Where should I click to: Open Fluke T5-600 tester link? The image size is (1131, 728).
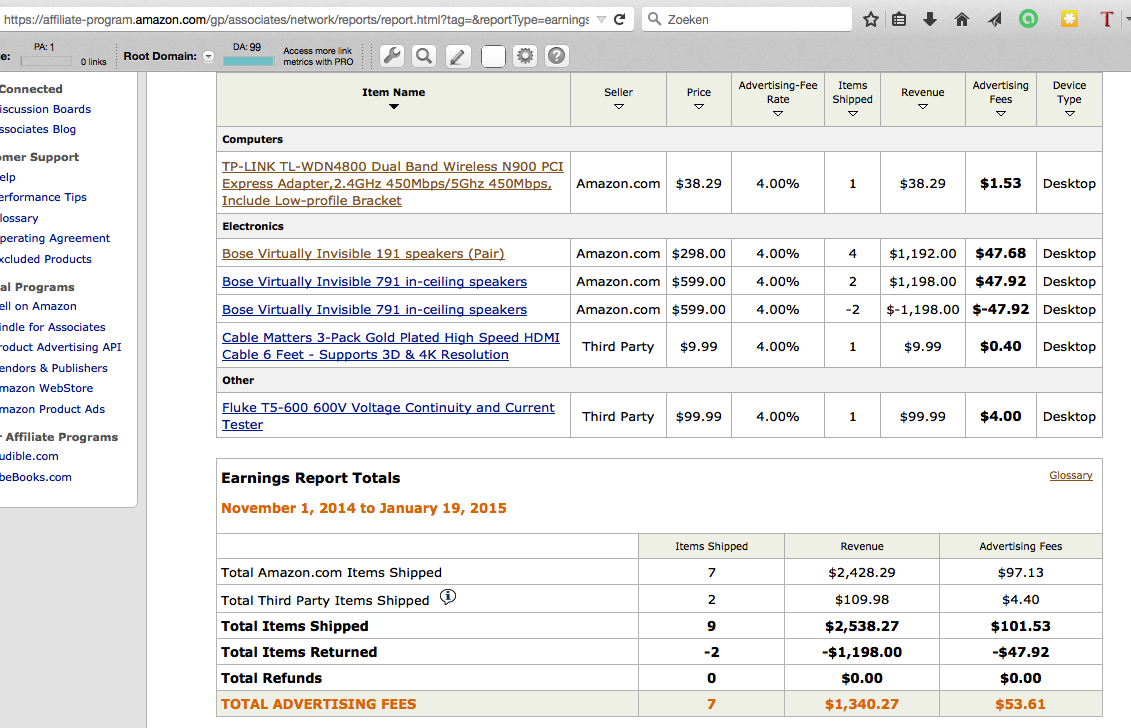point(388,416)
